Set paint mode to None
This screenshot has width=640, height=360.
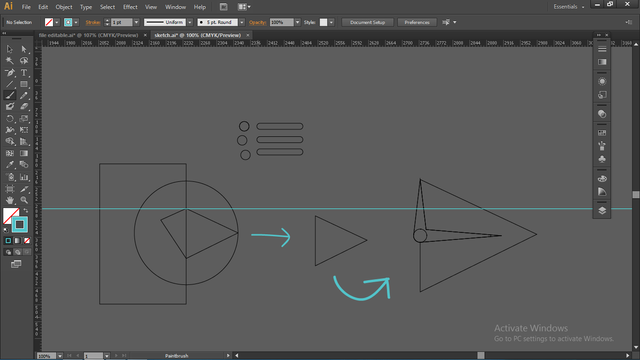tap(27, 241)
